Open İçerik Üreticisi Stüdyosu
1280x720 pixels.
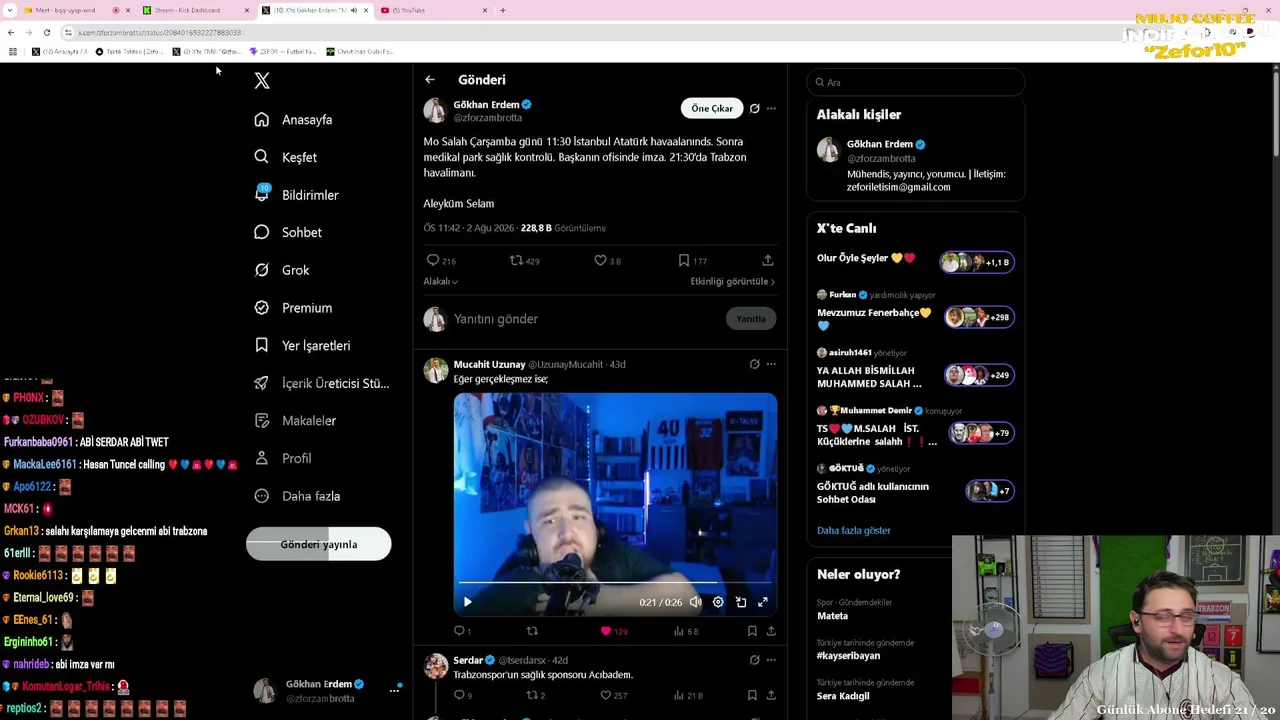point(321,383)
